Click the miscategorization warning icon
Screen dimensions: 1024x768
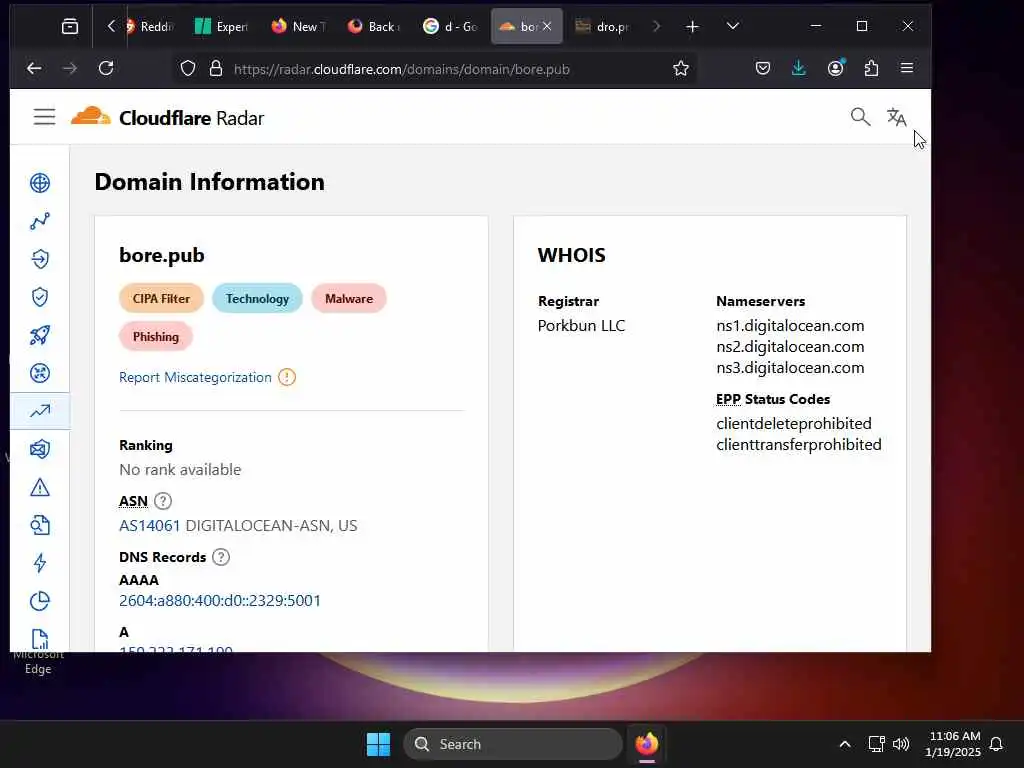point(287,377)
